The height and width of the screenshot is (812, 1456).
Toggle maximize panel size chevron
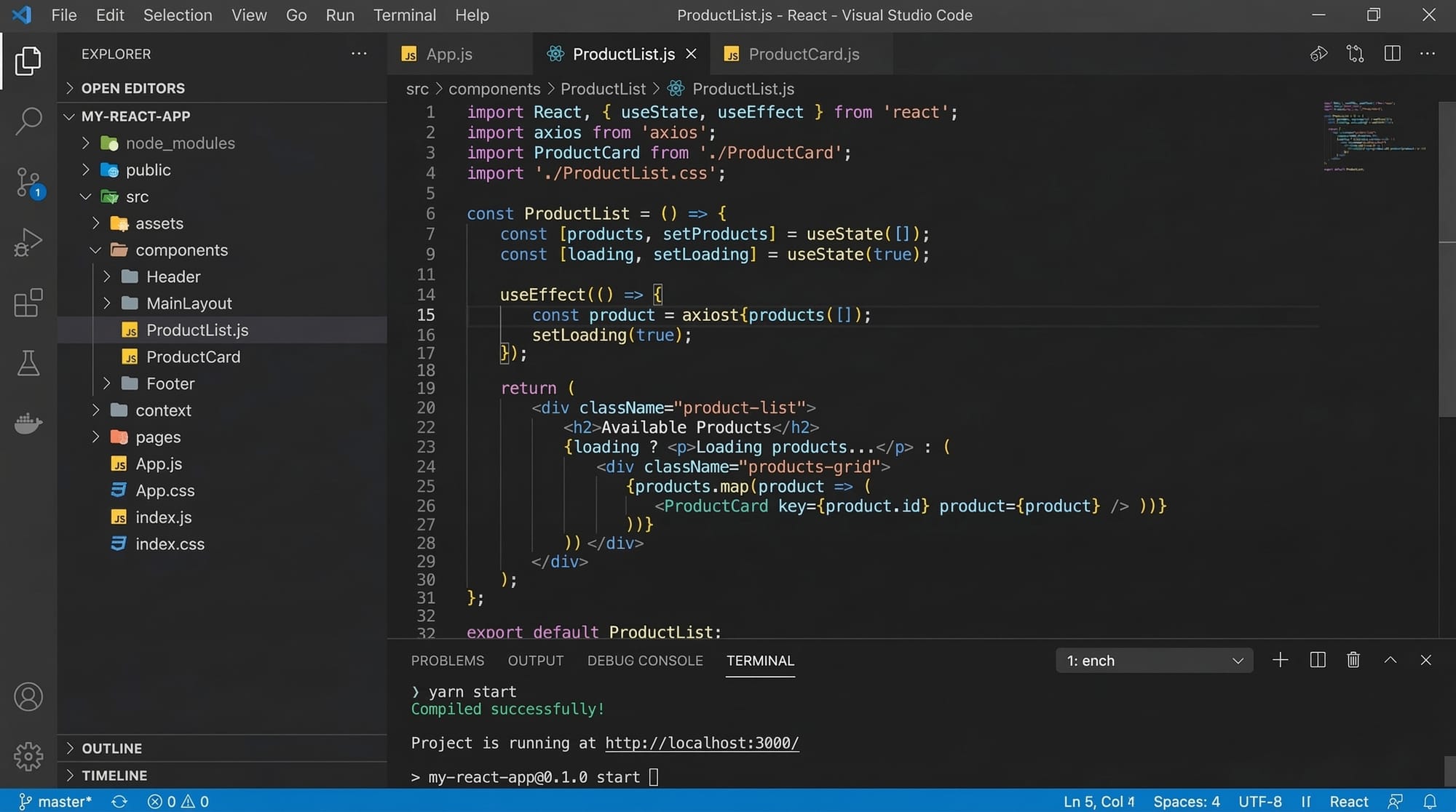(x=1390, y=660)
